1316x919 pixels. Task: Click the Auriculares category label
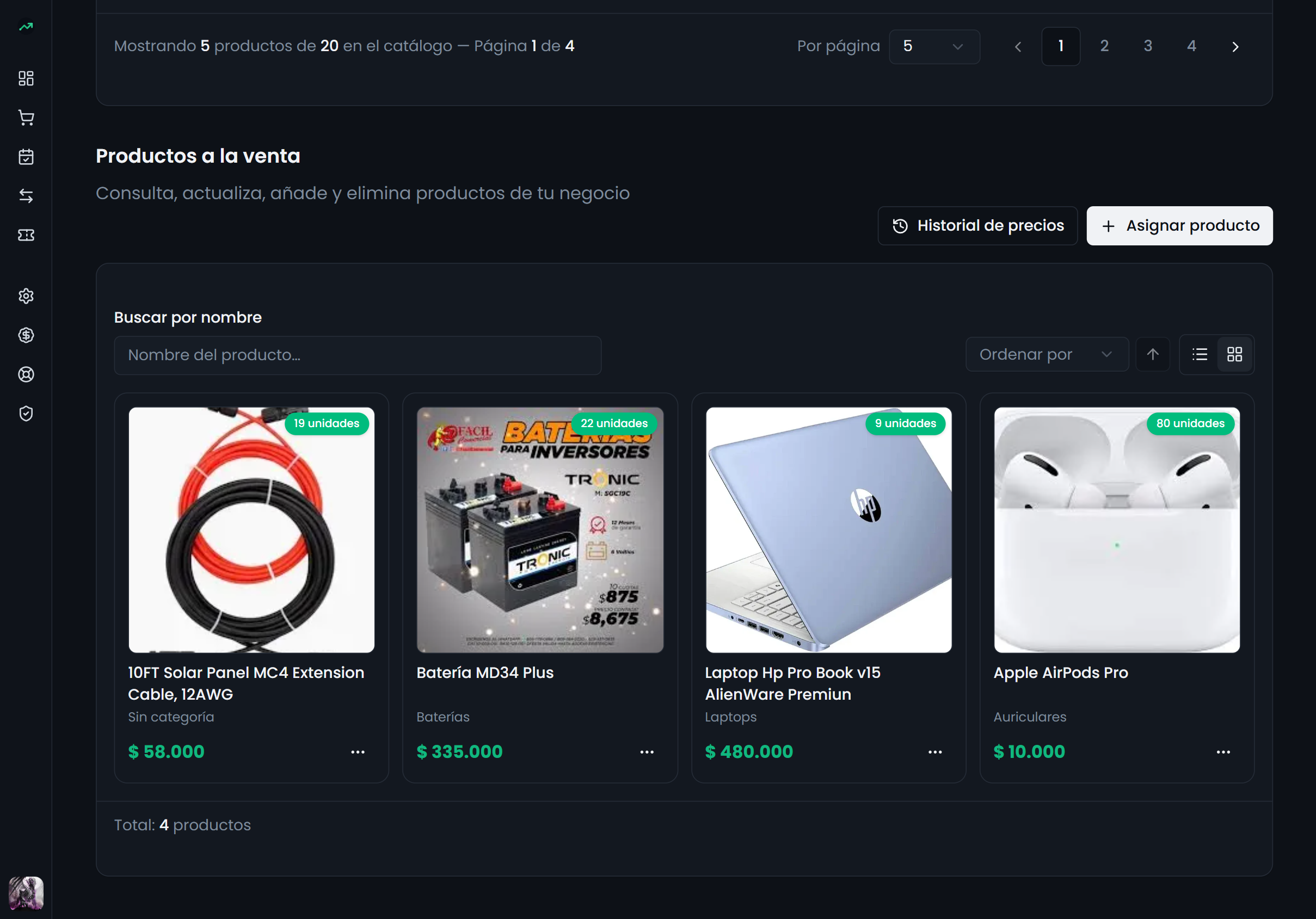click(1030, 717)
